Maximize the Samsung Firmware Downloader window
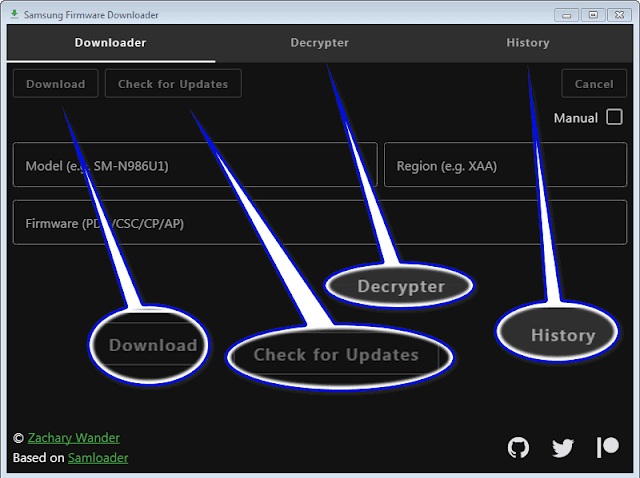 coord(593,15)
